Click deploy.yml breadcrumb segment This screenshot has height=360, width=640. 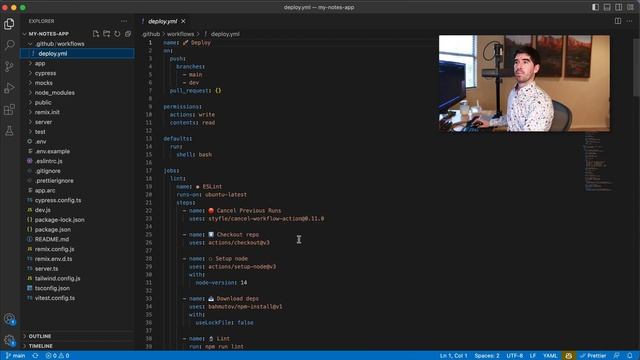[x=225, y=34]
